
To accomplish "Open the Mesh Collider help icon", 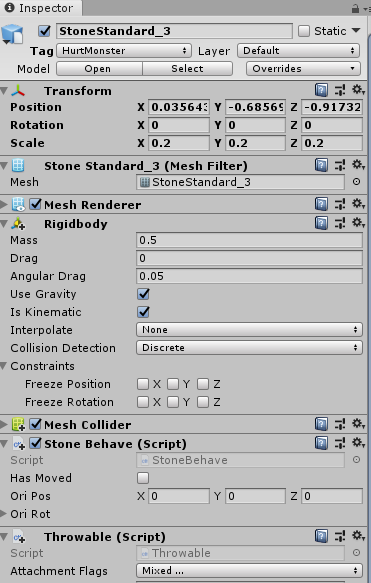I will pos(321,424).
